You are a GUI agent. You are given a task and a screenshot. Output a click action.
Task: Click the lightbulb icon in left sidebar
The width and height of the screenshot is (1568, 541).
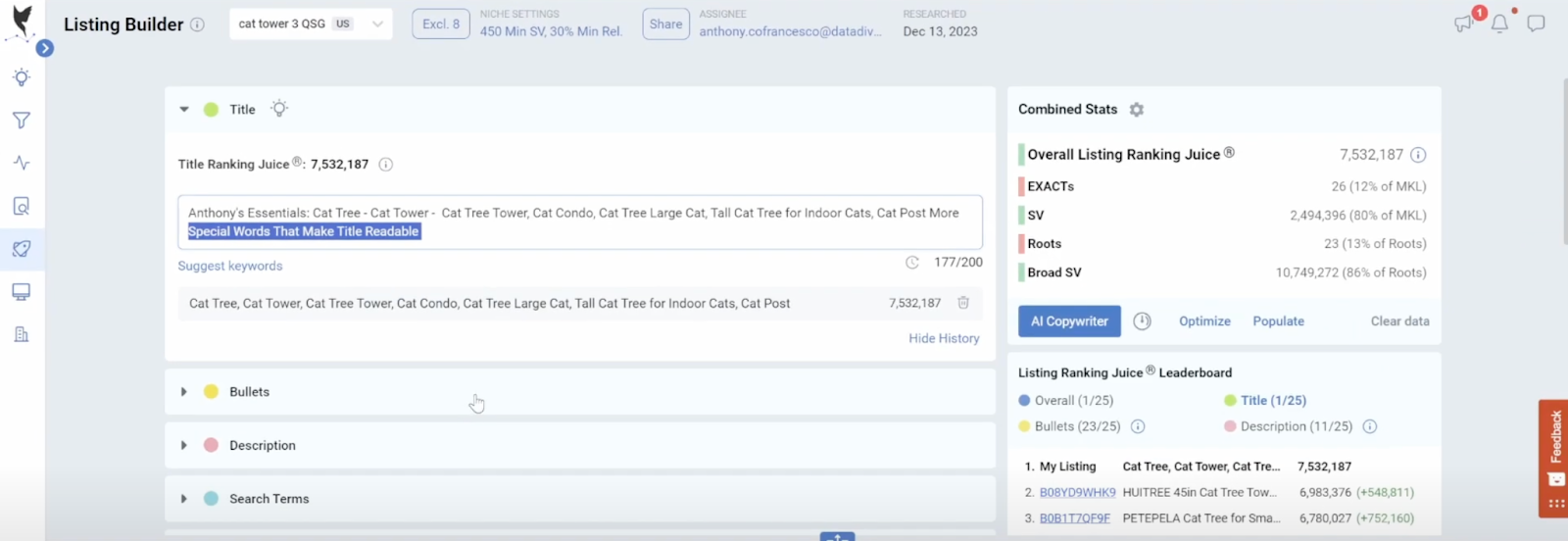[22, 77]
